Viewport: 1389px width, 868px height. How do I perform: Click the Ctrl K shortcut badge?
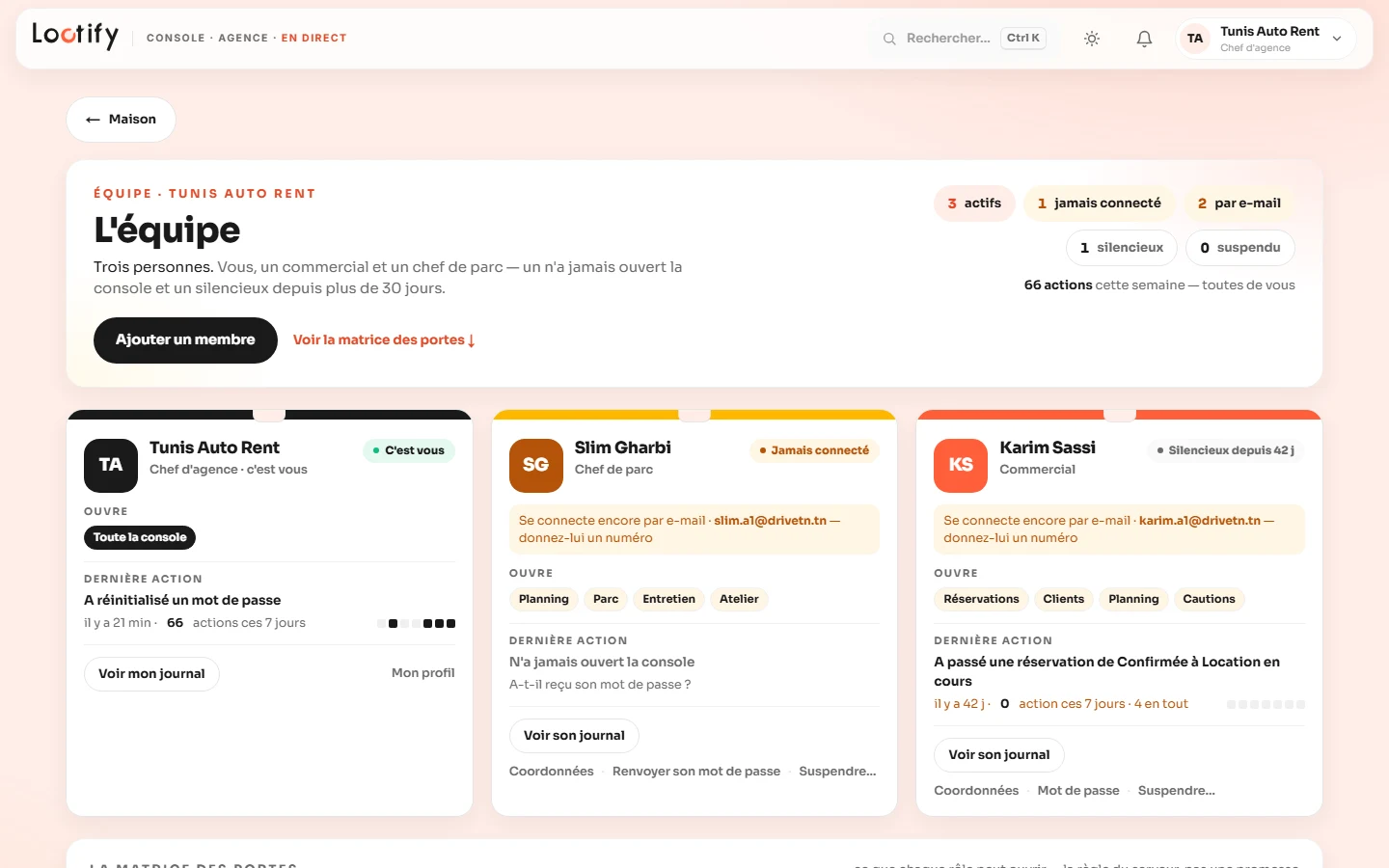[1023, 39]
